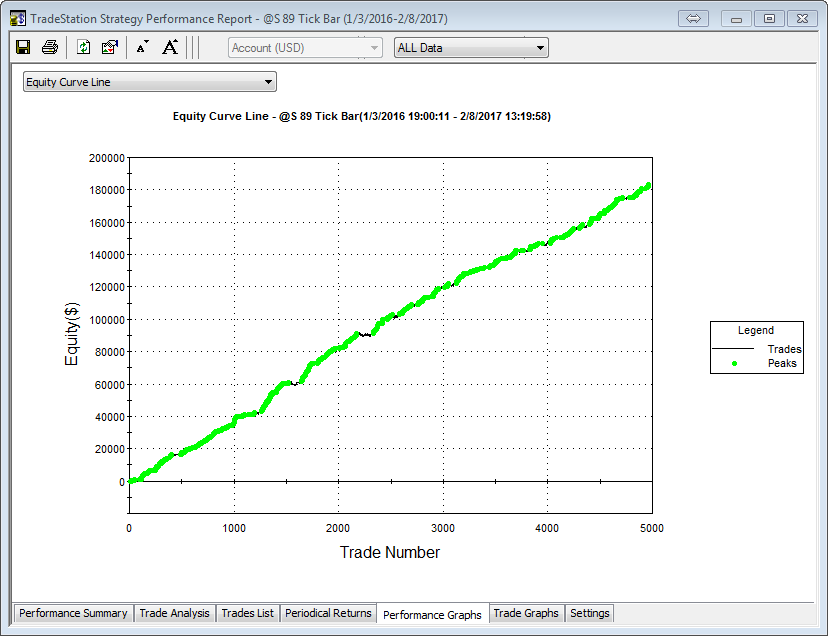Open the Trade Graphs tab
Screen dimensions: 828x636
[x=526, y=613]
